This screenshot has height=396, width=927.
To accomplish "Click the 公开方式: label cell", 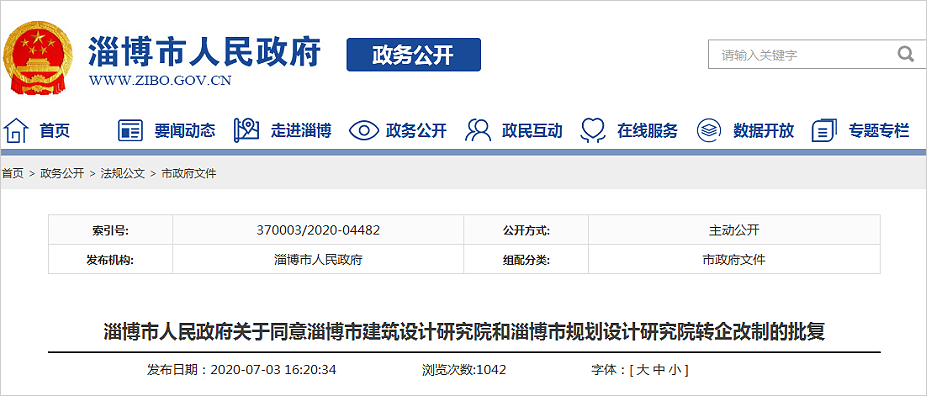I will coord(526,230).
